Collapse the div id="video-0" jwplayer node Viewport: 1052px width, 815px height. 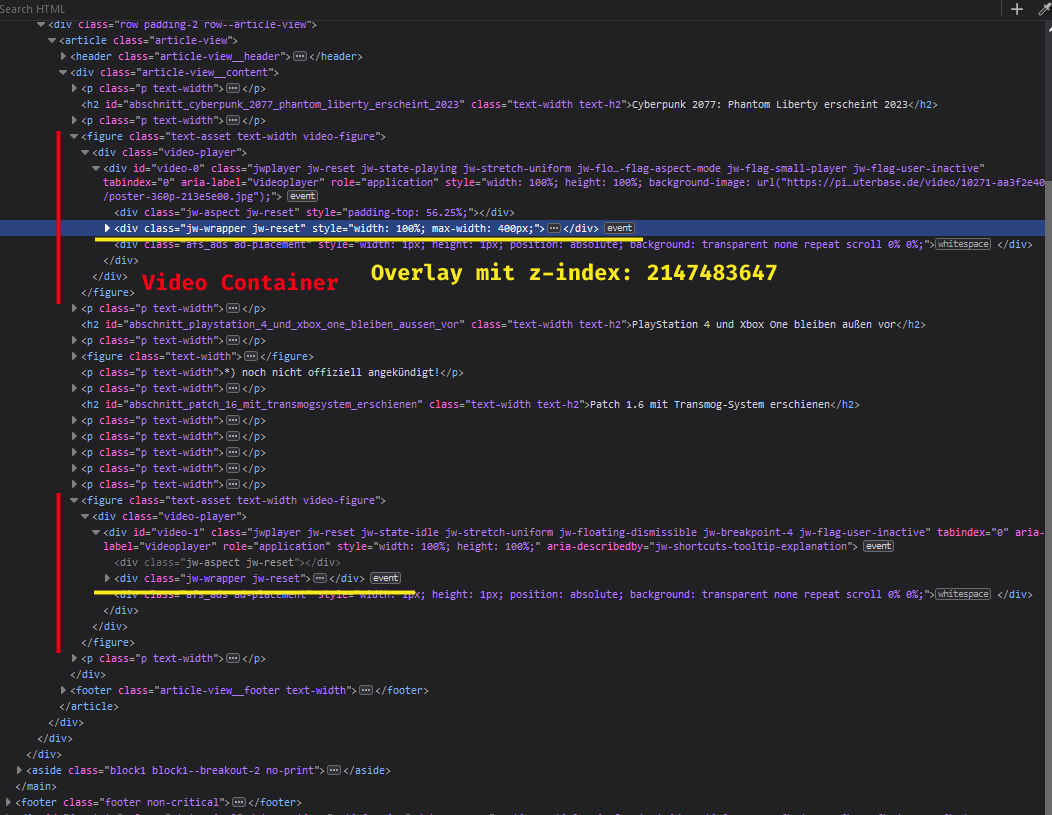(96, 168)
